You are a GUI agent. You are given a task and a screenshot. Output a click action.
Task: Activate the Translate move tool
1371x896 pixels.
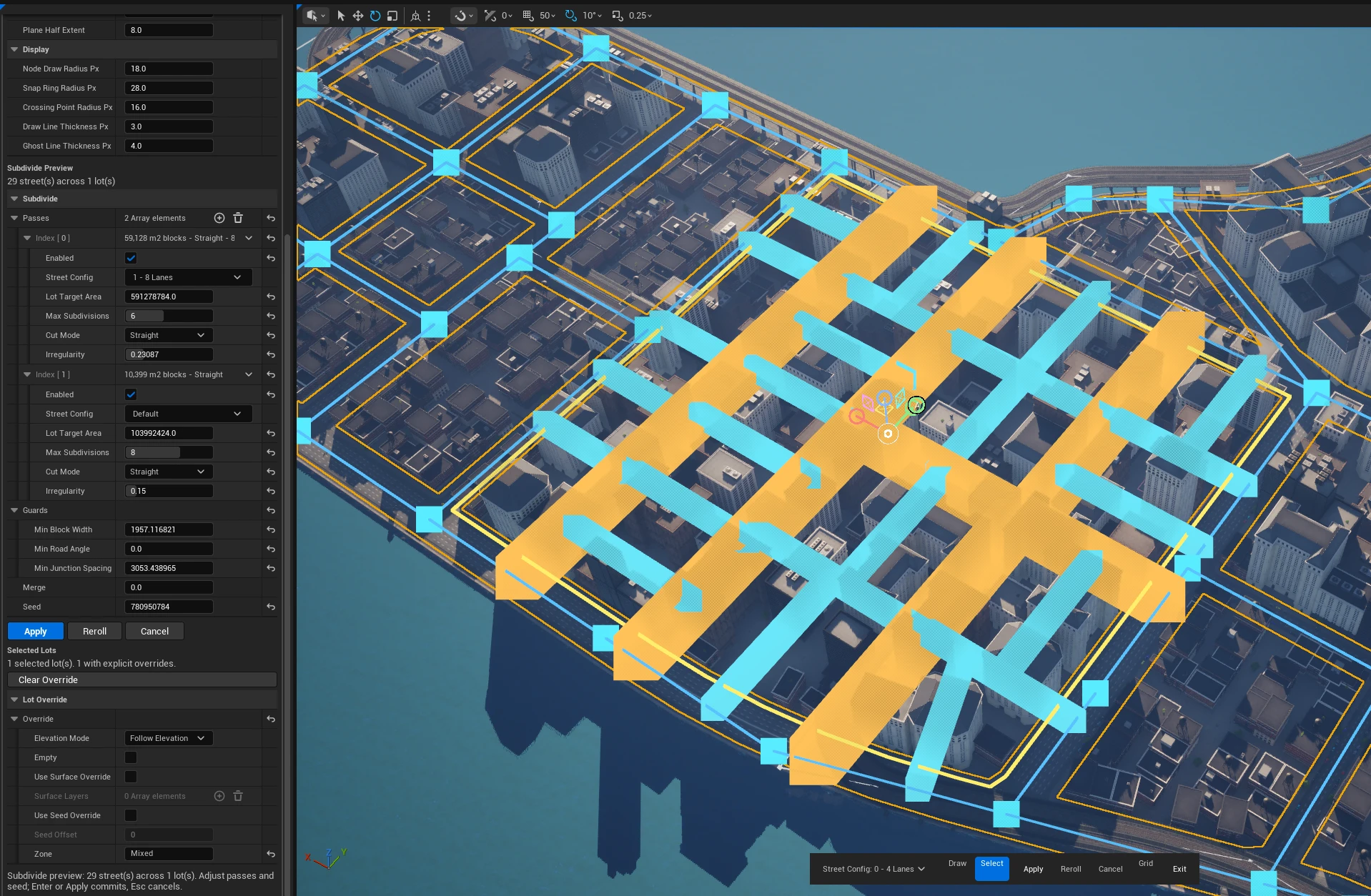tap(358, 15)
